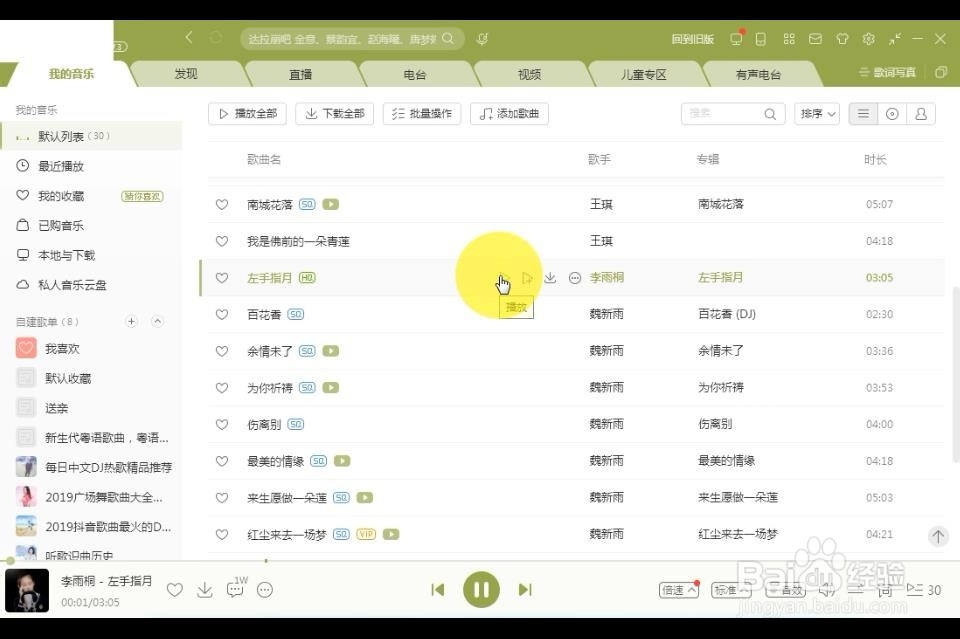
Task: Open comments for the current song
Action: coord(236,588)
